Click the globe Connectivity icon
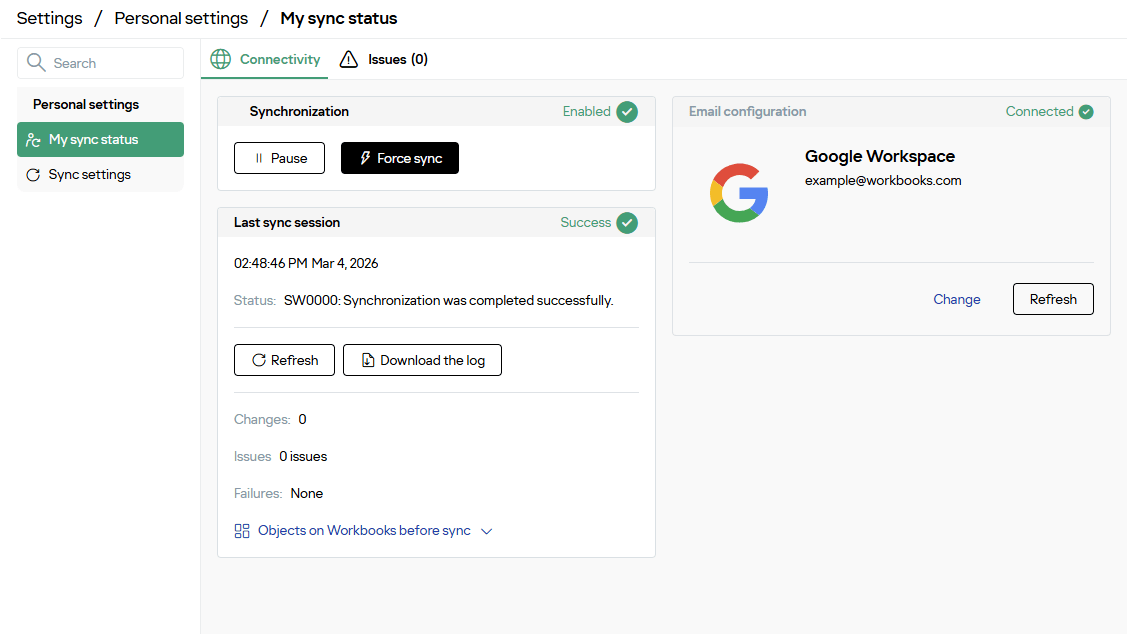 [220, 60]
